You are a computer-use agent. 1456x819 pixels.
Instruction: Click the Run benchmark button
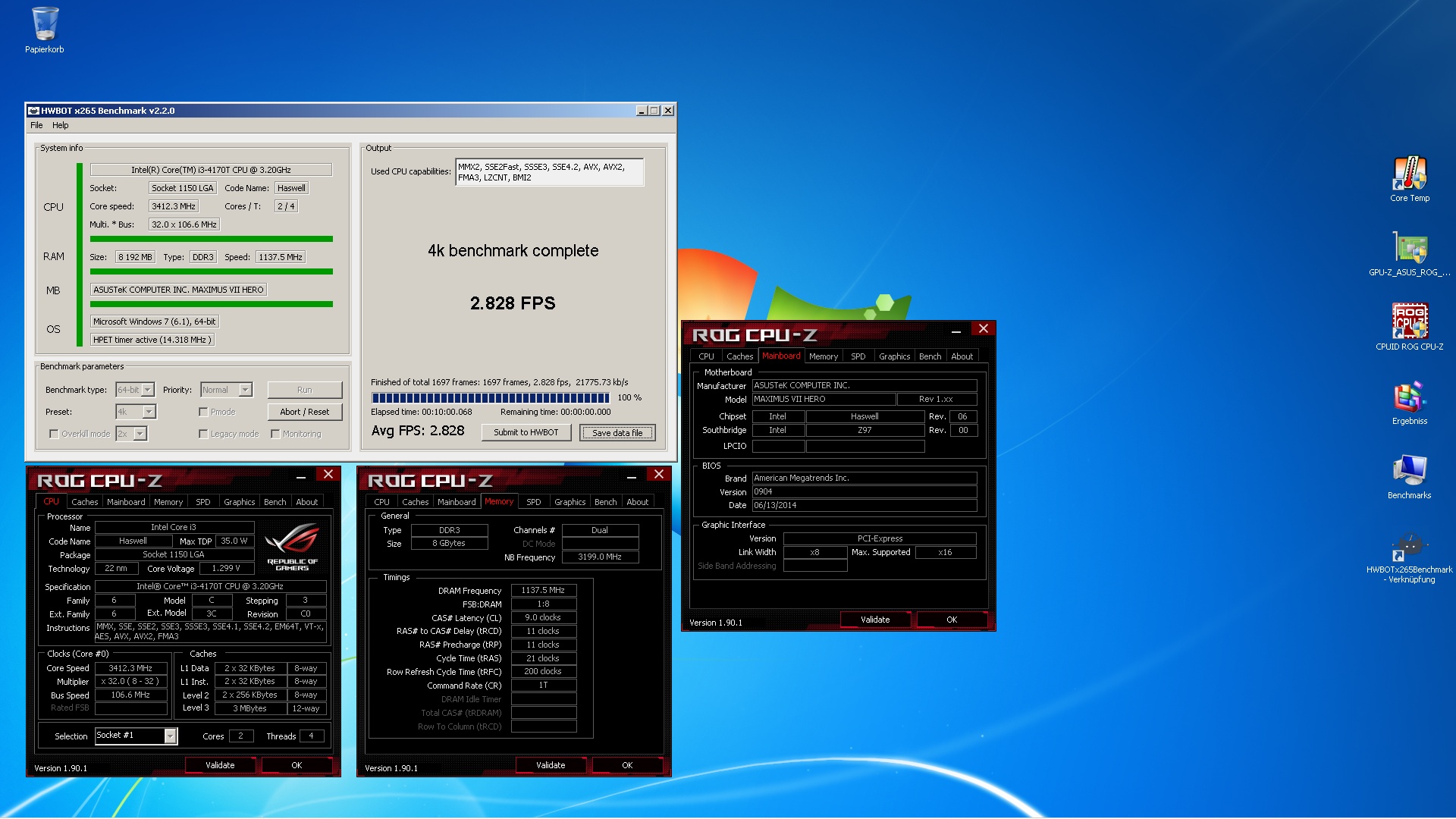[x=304, y=390]
